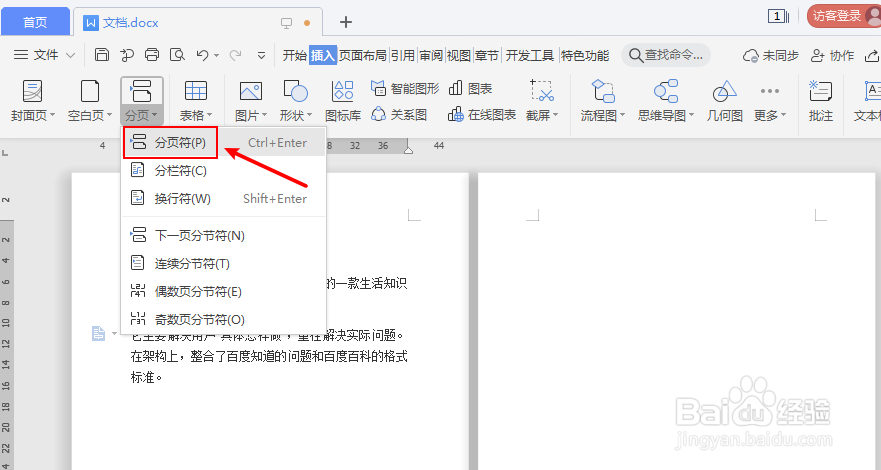Click the save icon in quick toolbar
This screenshot has height=470, width=881.
click(x=102, y=54)
